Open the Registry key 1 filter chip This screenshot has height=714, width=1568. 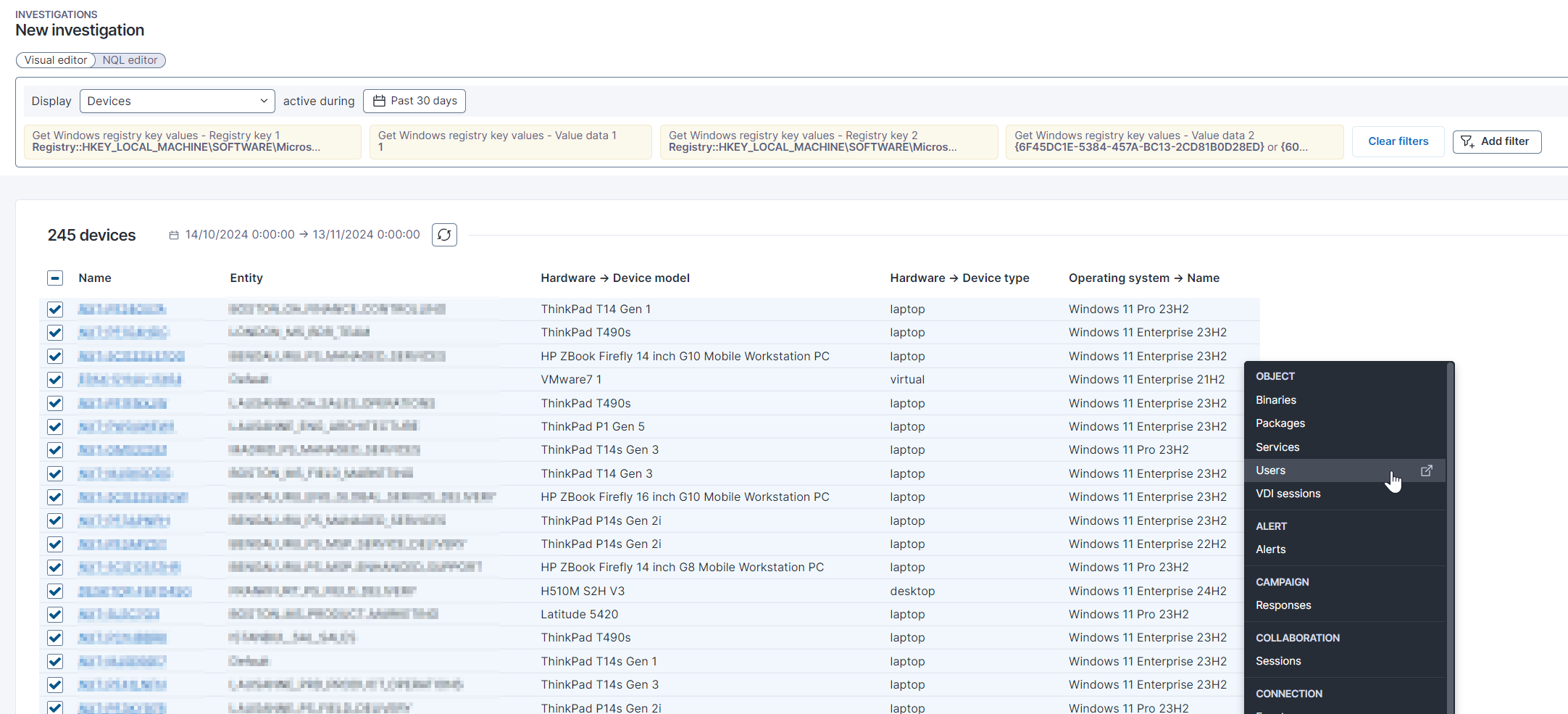(x=192, y=141)
